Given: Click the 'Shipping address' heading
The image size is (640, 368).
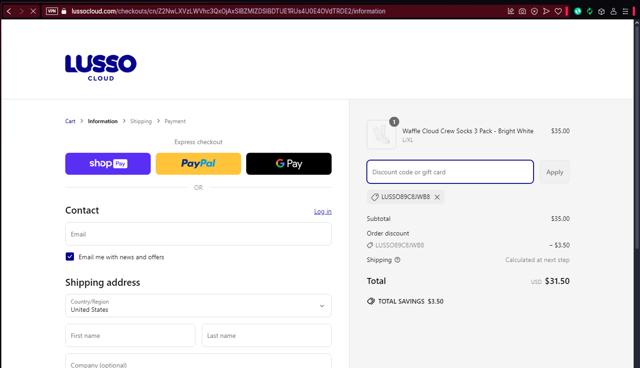Looking at the screenshot, I should [102, 282].
